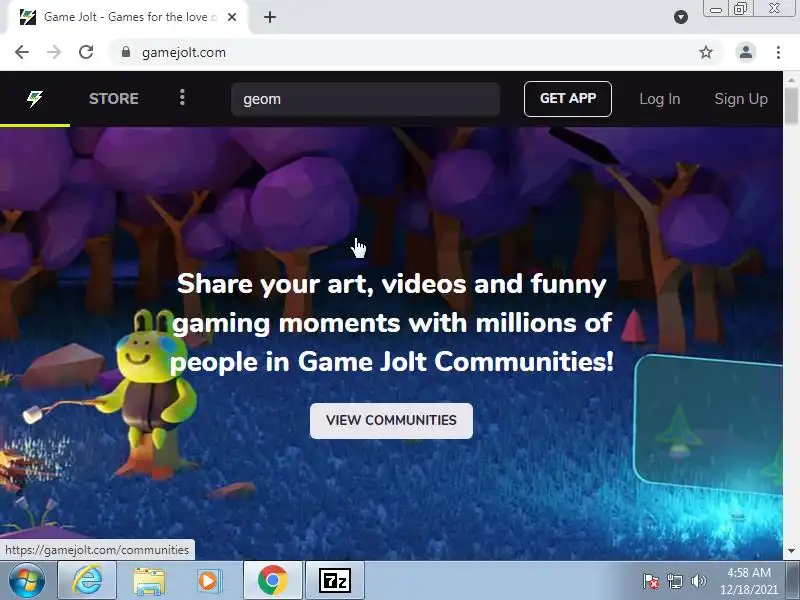Click the Action Center flag tray icon

pos(651,581)
